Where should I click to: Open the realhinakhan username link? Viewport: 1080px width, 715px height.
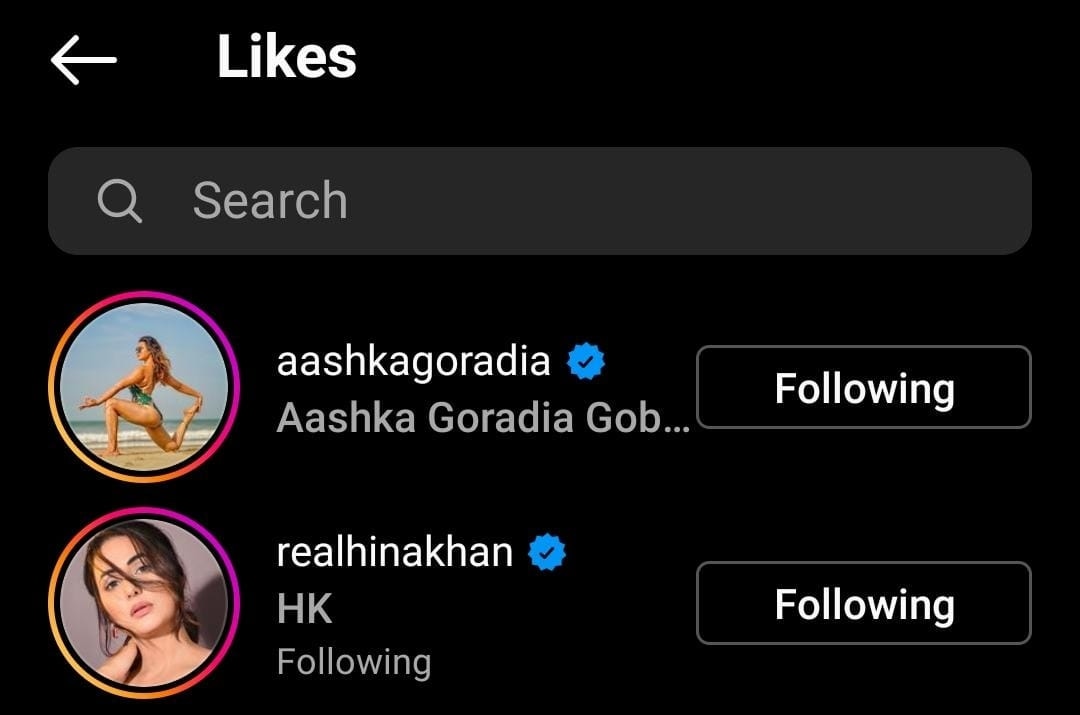point(395,552)
